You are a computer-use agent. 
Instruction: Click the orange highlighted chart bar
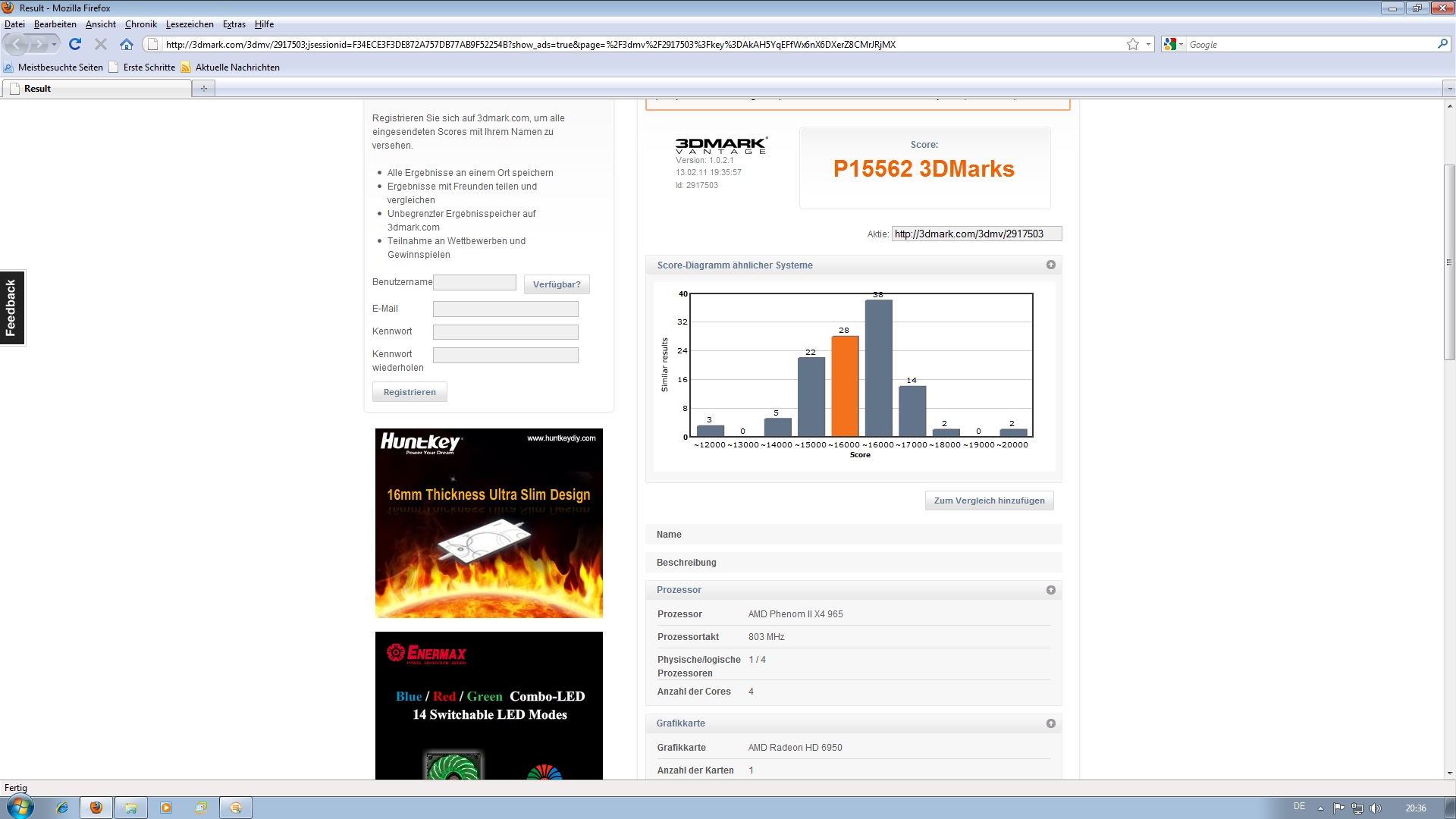coord(845,387)
